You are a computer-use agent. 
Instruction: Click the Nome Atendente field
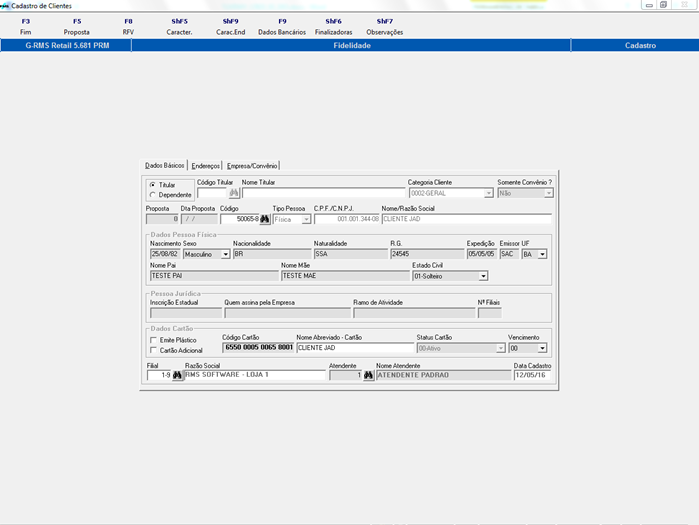[443, 375]
